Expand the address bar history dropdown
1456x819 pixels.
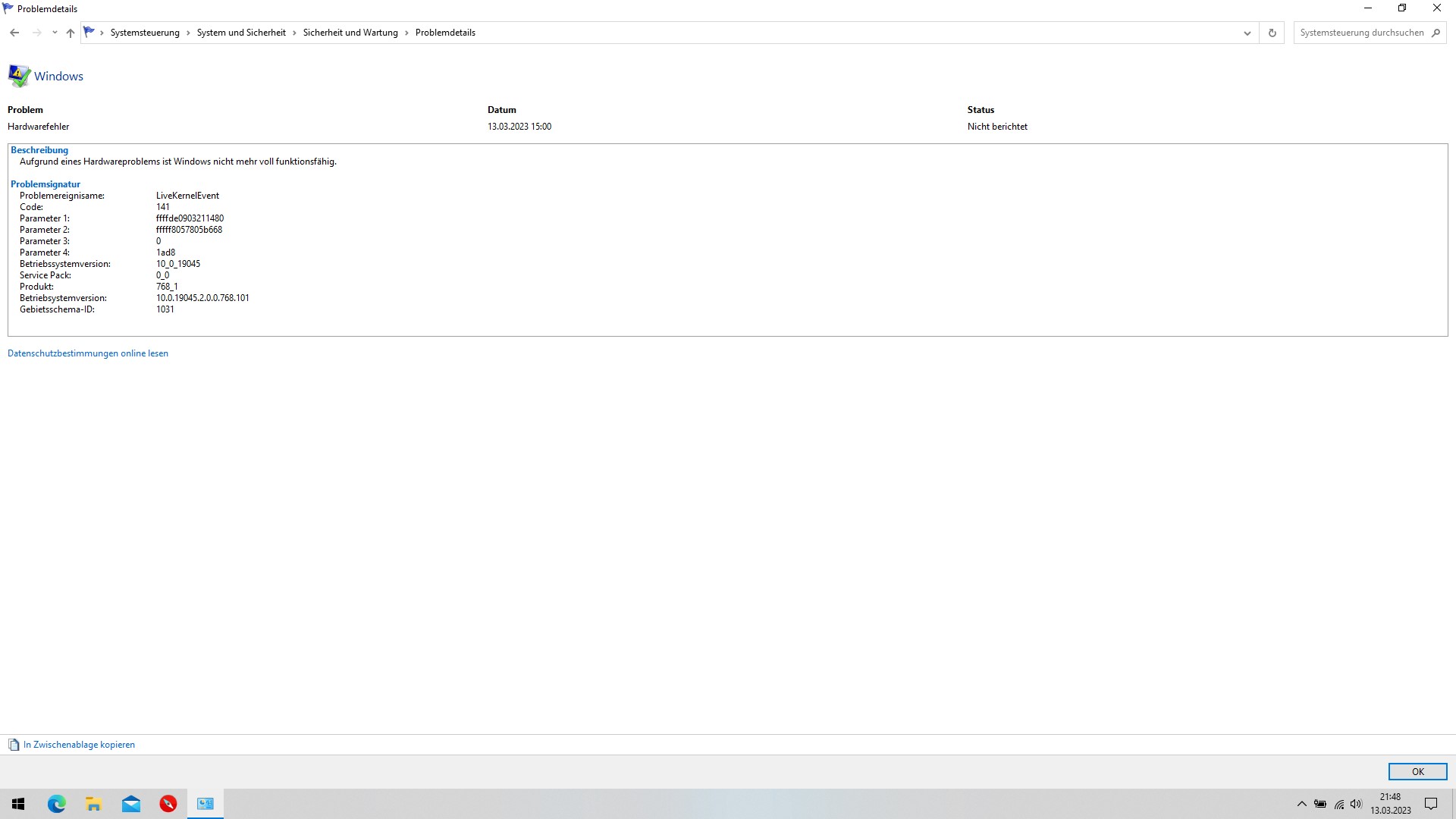tap(1247, 33)
